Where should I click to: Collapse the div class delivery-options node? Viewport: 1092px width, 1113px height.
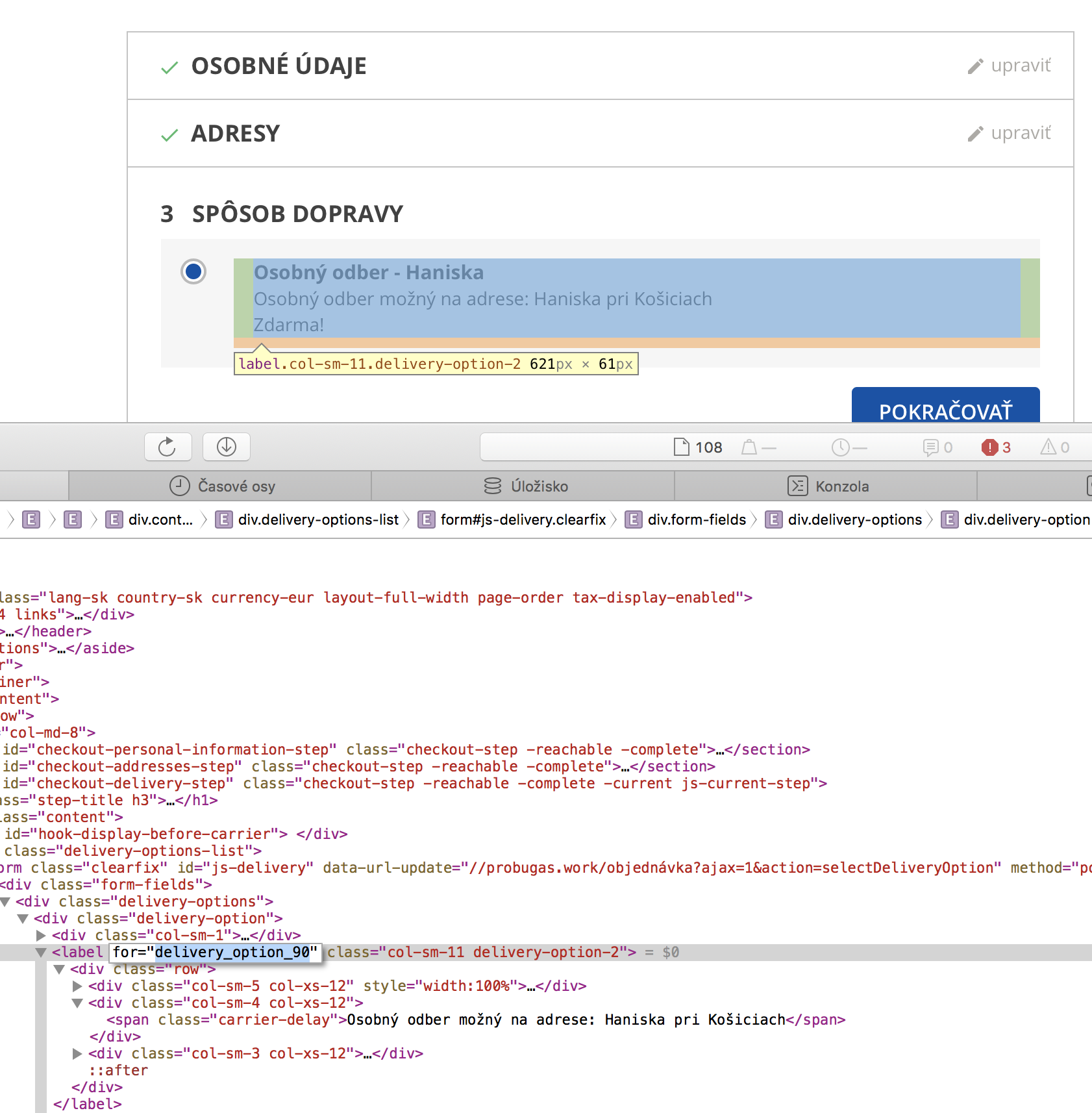pyautogui.click(x=5, y=901)
